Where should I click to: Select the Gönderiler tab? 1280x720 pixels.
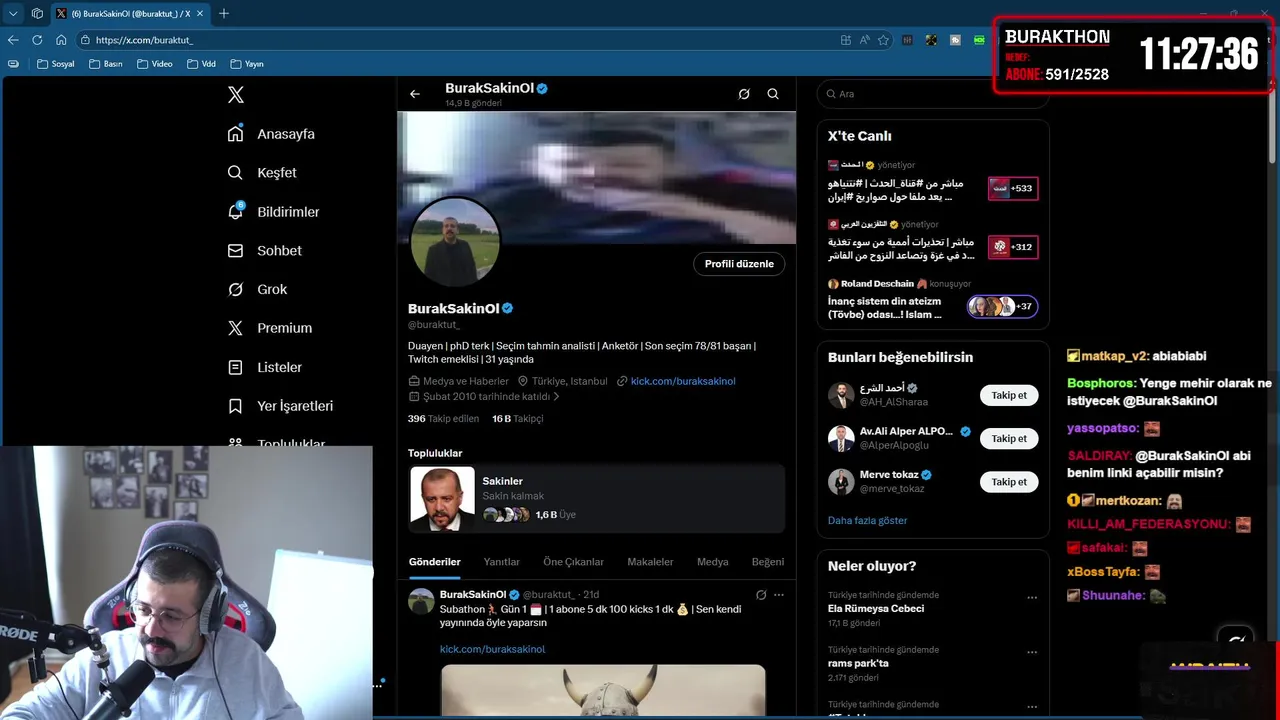434,562
